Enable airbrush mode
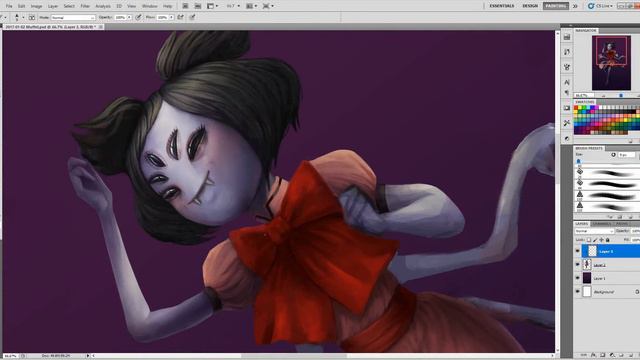The height and width of the screenshot is (360, 640). (x=180, y=18)
